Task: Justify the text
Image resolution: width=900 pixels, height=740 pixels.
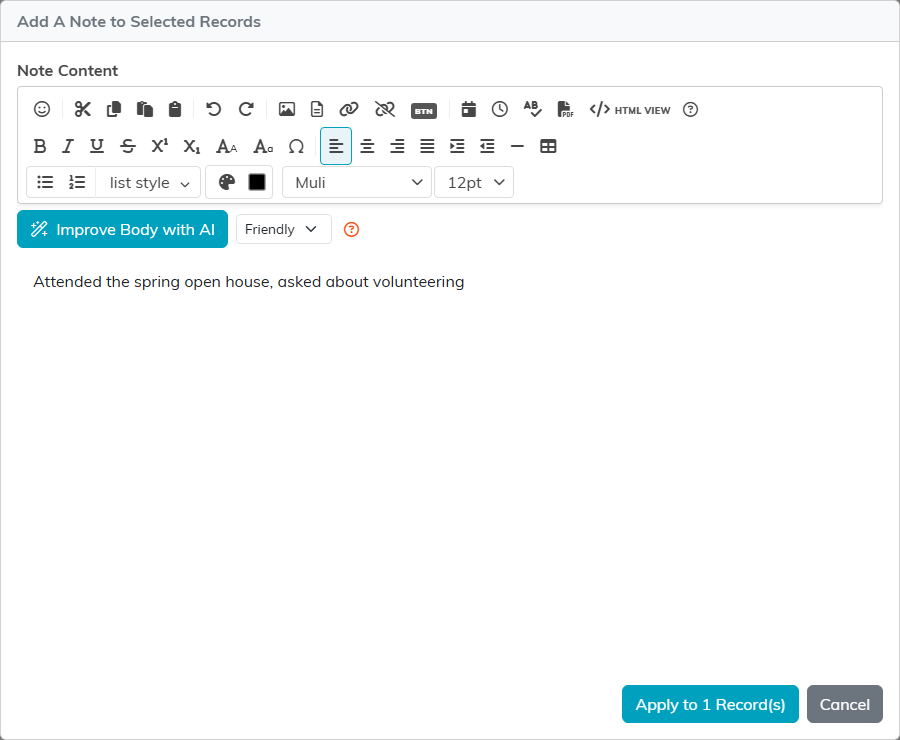Action: pyautogui.click(x=427, y=146)
